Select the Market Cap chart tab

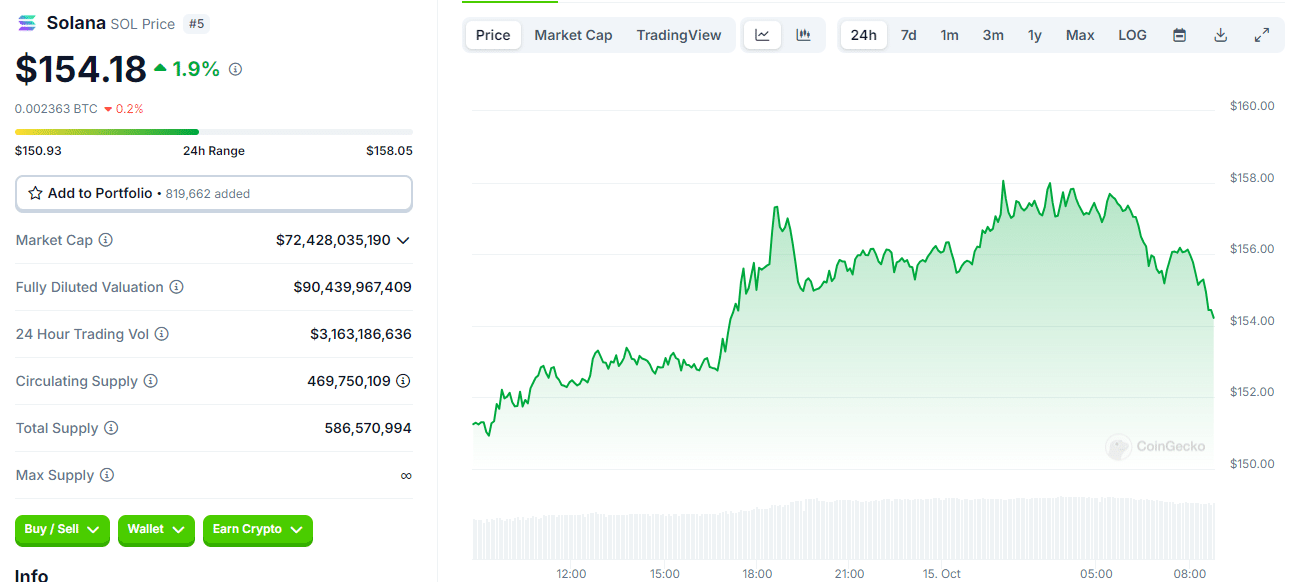573,35
